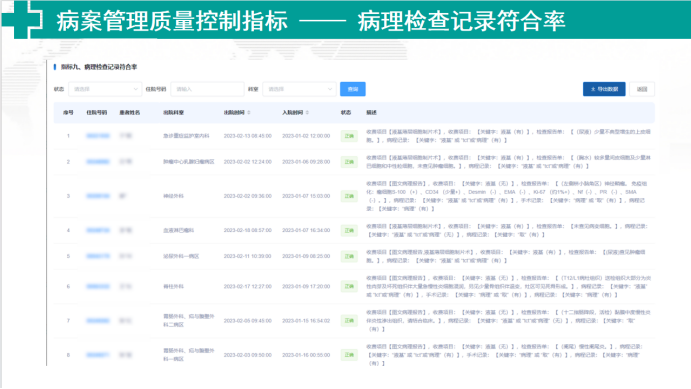
Task: Click 正确 status tag in row 3
Action: [x=349, y=196]
